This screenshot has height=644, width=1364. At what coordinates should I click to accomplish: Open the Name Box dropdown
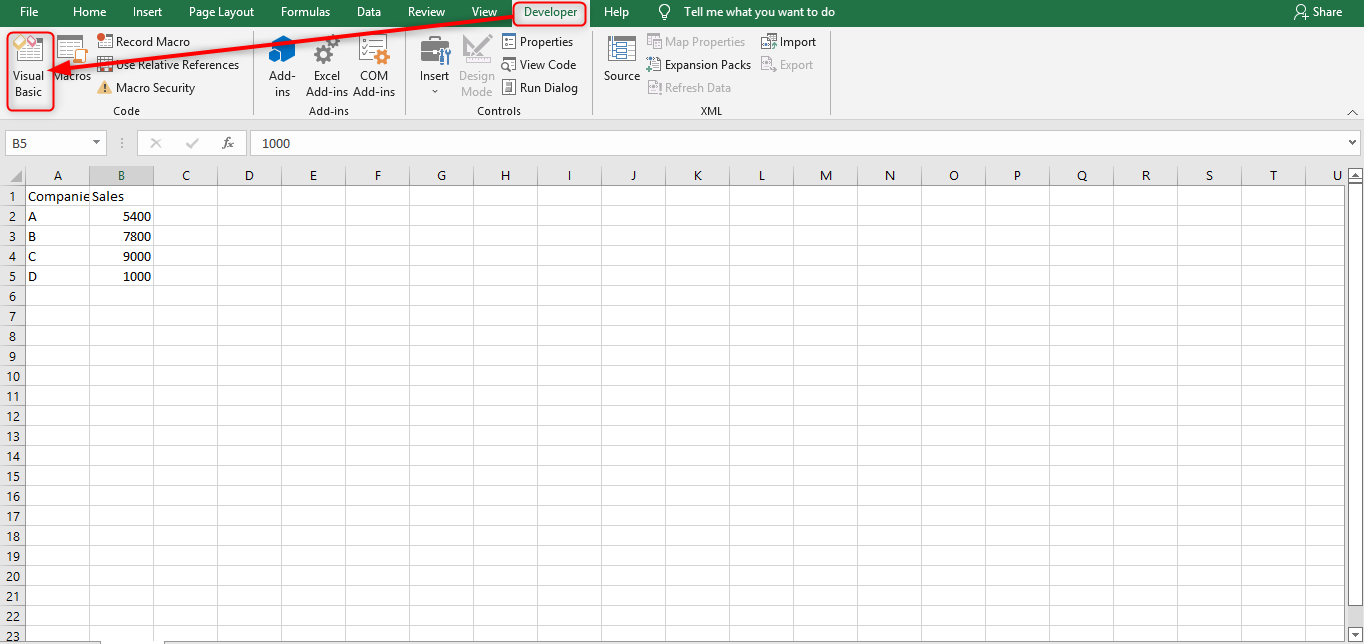coord(97,143)
